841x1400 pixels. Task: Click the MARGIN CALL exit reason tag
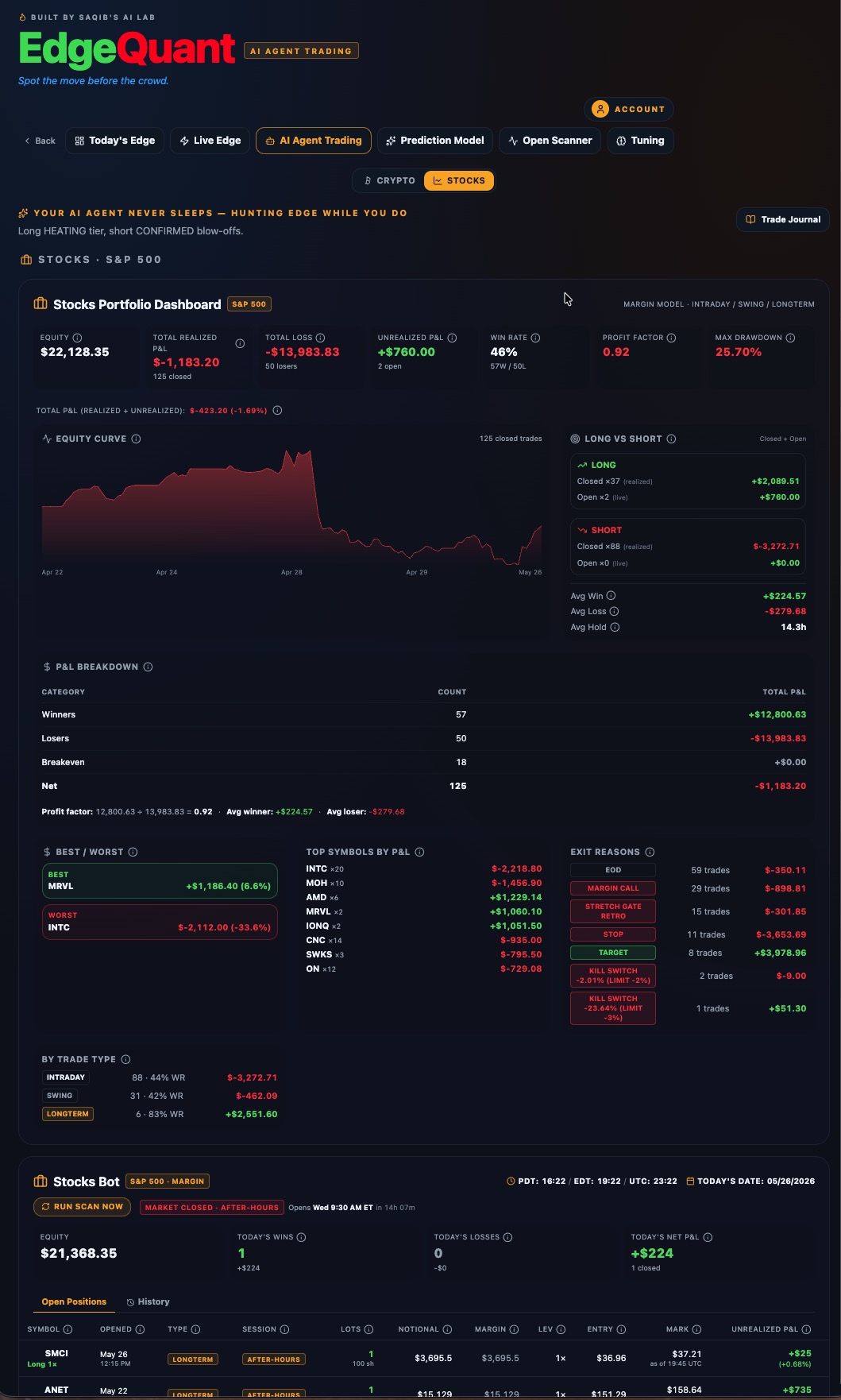[x=613, y=888]
